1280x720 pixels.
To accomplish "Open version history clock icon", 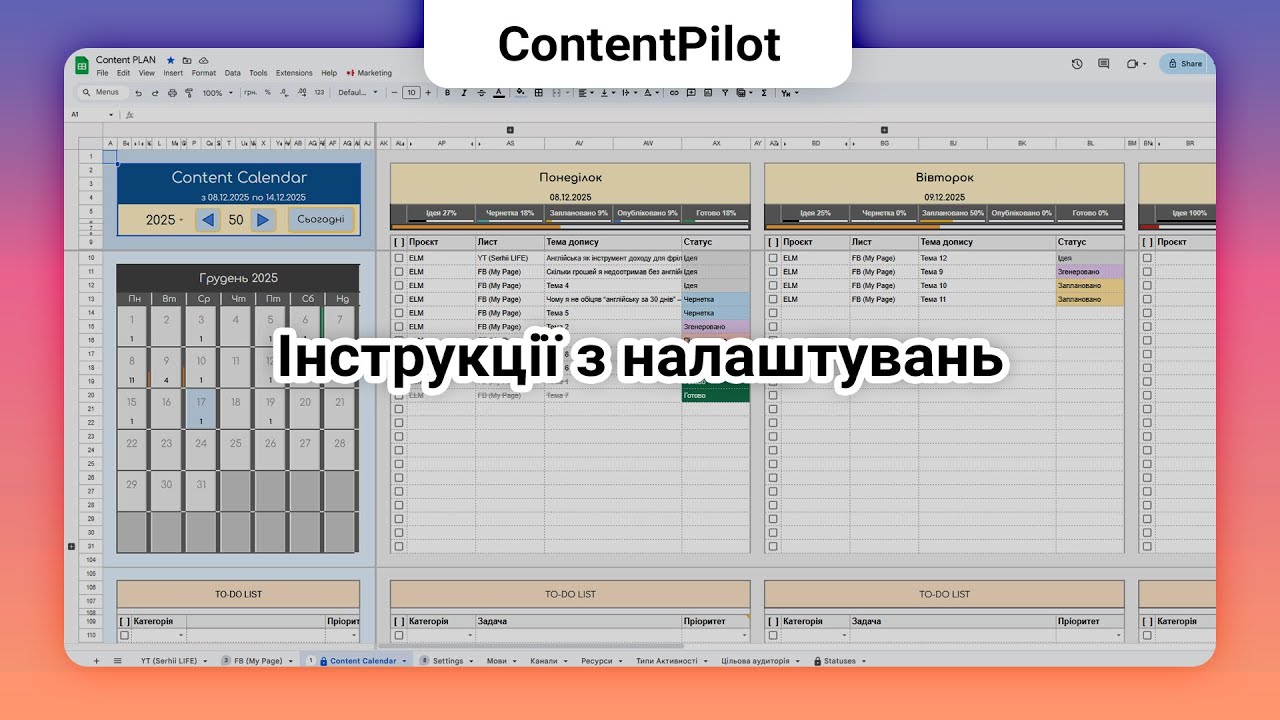I will (1077, 63).
